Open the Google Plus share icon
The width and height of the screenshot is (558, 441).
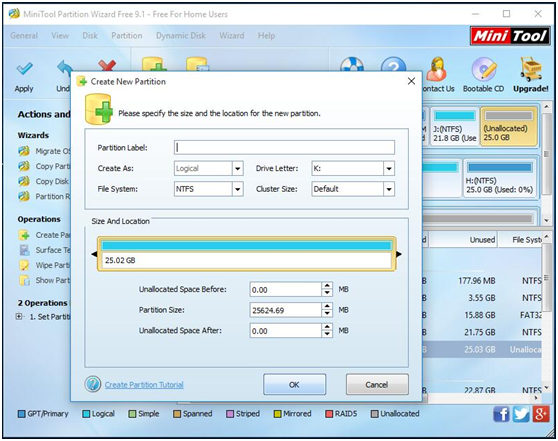pos(541,414)
